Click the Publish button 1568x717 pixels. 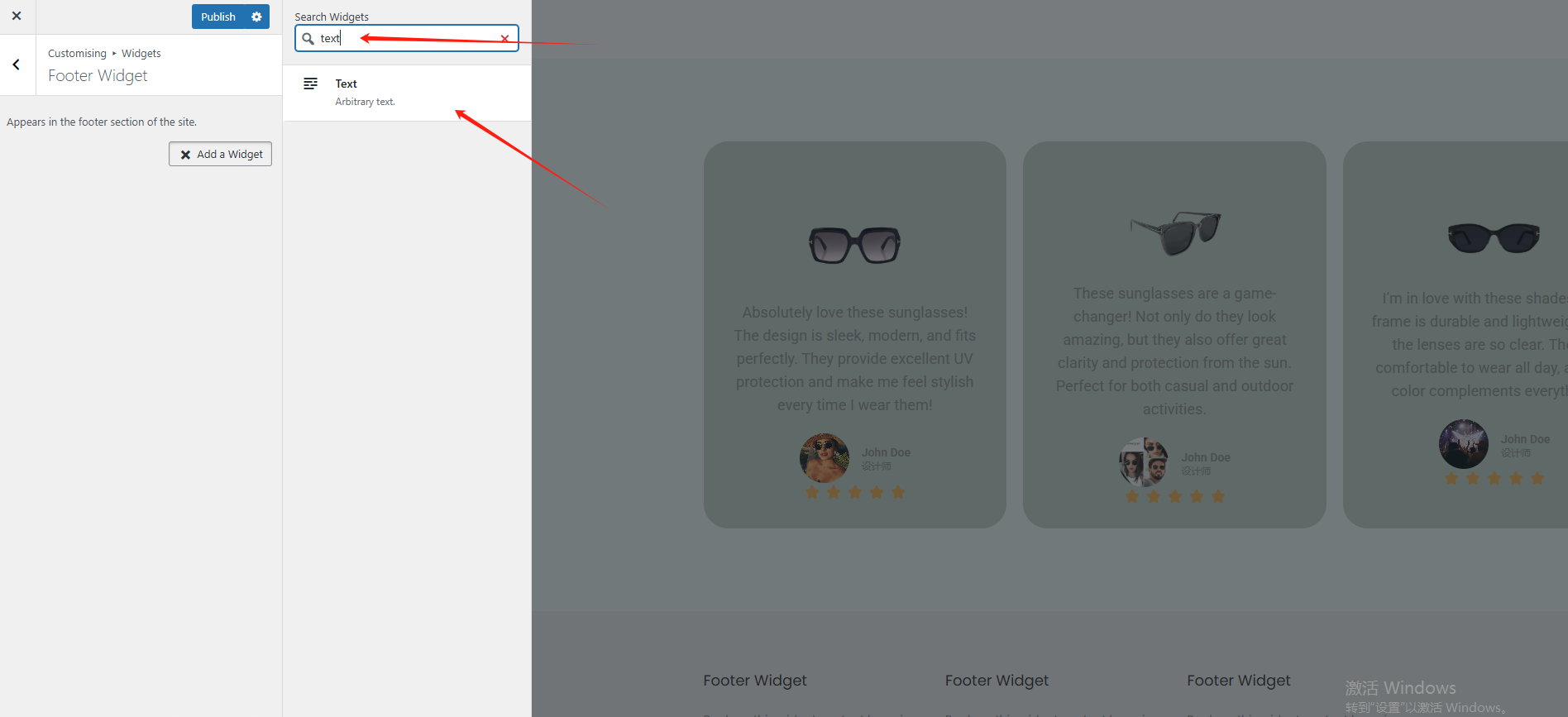(x=218, y=17)
